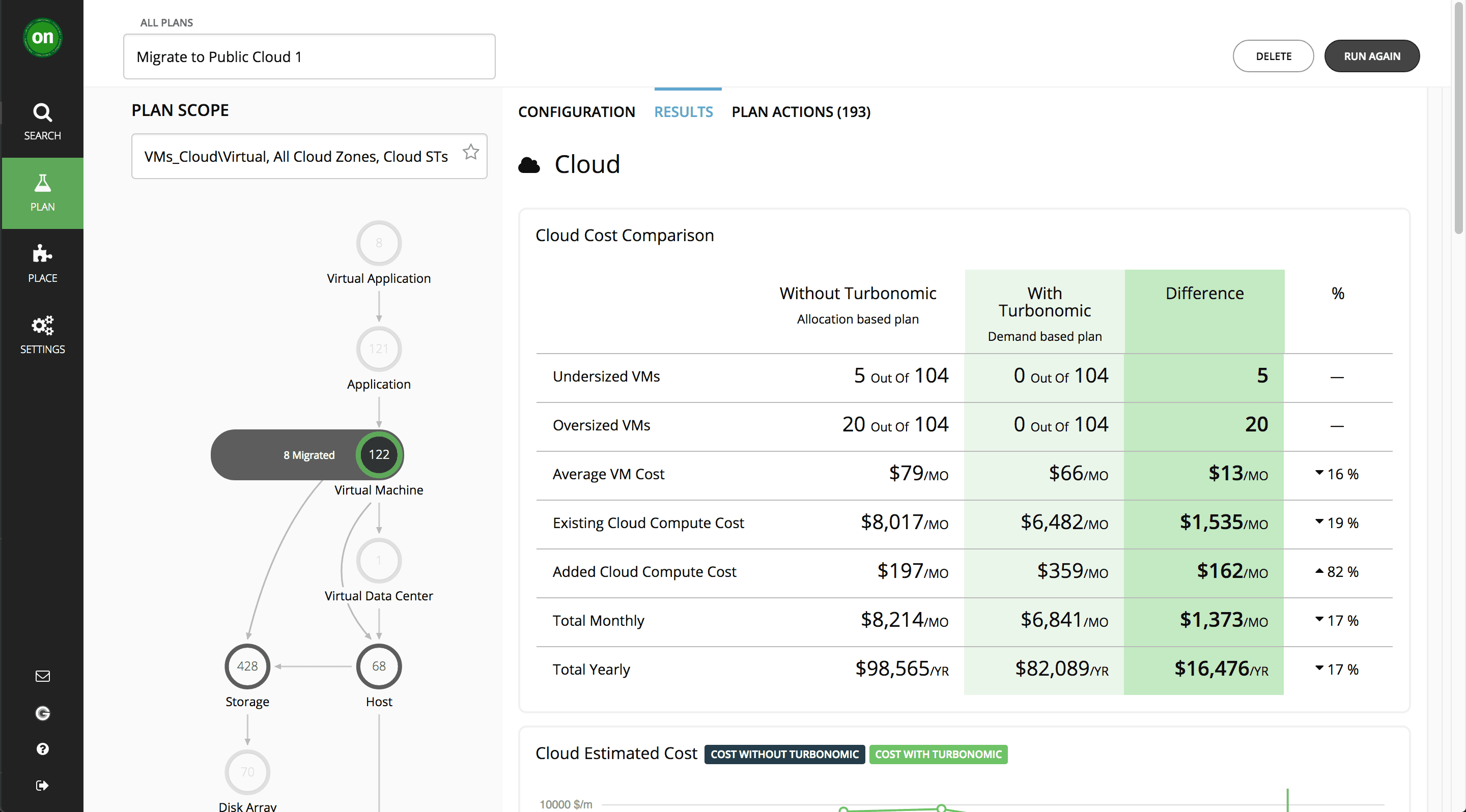Expand the Virtual Data Center node
Image resolution: width=1466 pixels, height=812 pixels.
(378, 559)
